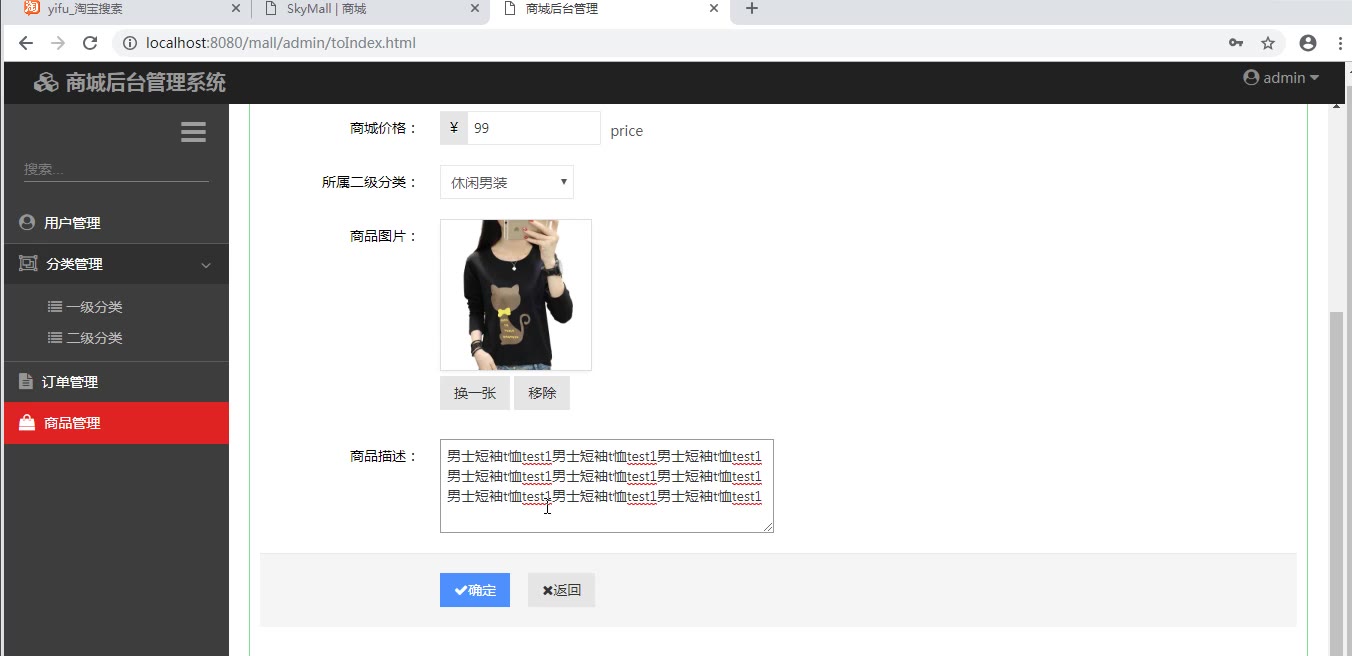This screenshot has width=1352, height=656.
Task: Collapse the 分类管理 chevron
Action: pyautogui.click(x=206, y=265)
